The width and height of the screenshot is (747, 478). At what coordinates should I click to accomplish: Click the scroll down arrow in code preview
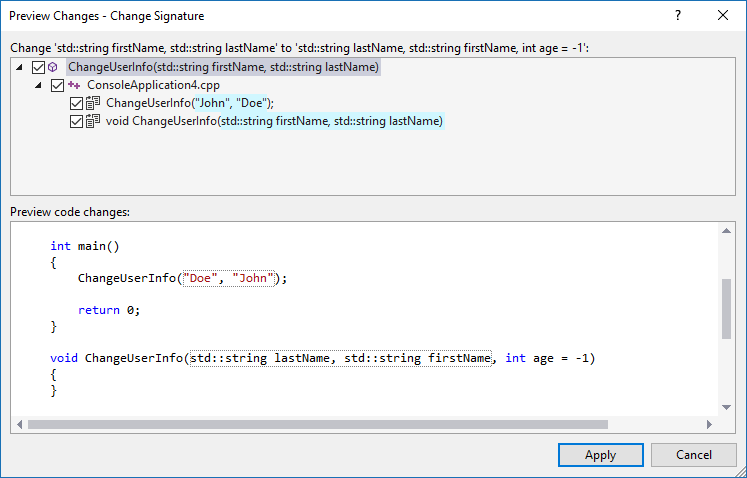pyautogui.click(x=726, y=407)
